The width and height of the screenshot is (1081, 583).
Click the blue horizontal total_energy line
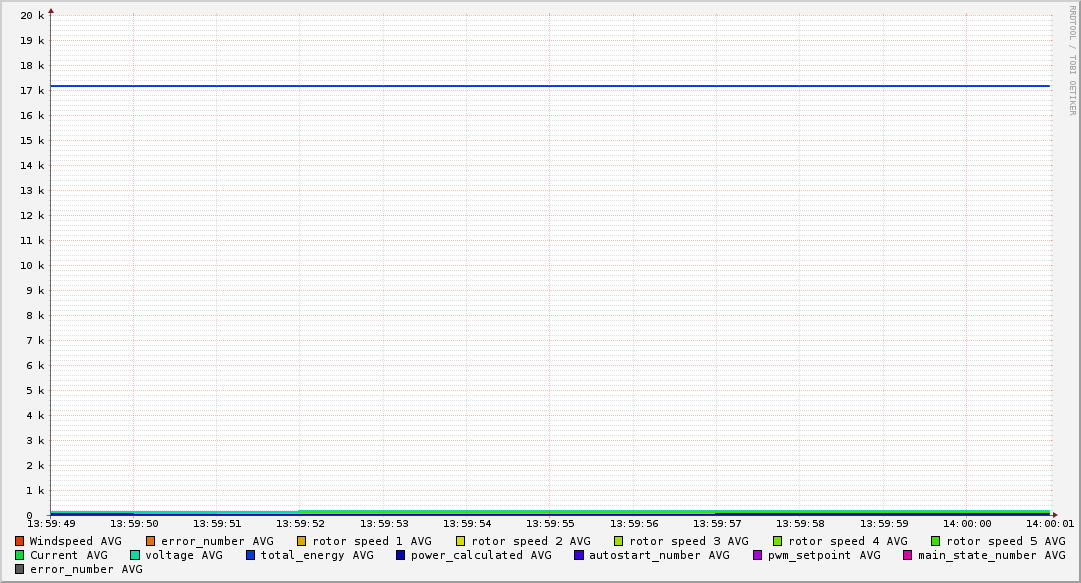tap(550, 86)
